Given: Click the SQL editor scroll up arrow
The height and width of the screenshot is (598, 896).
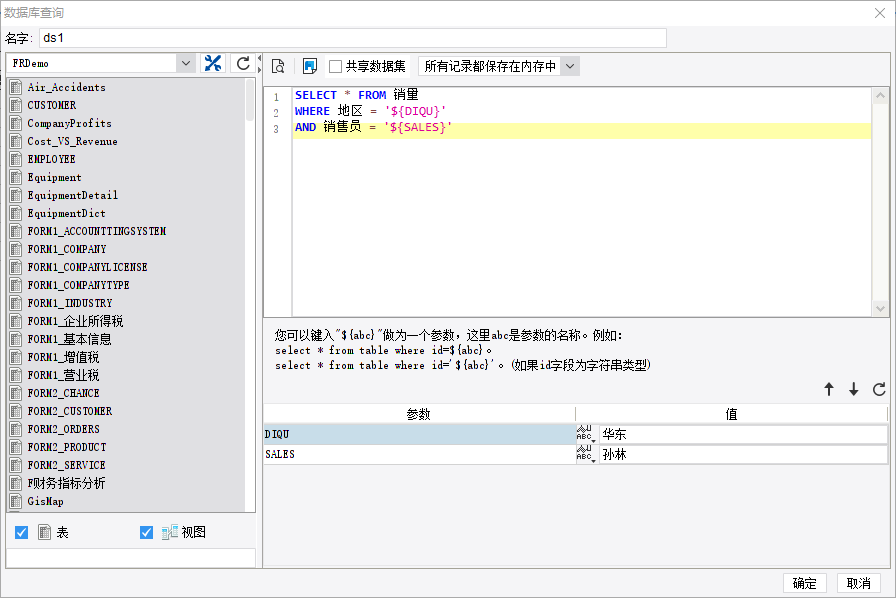Looking at the screenshot, I should [880, 95].
